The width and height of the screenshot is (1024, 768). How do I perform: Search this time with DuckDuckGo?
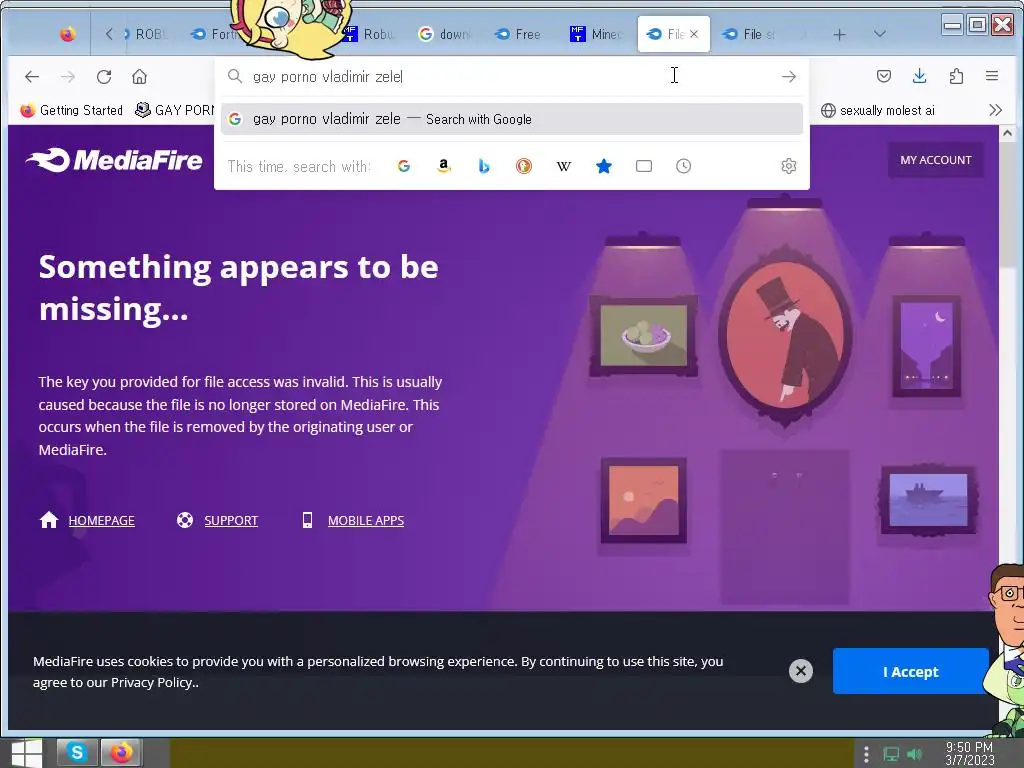tap(524, 166)
